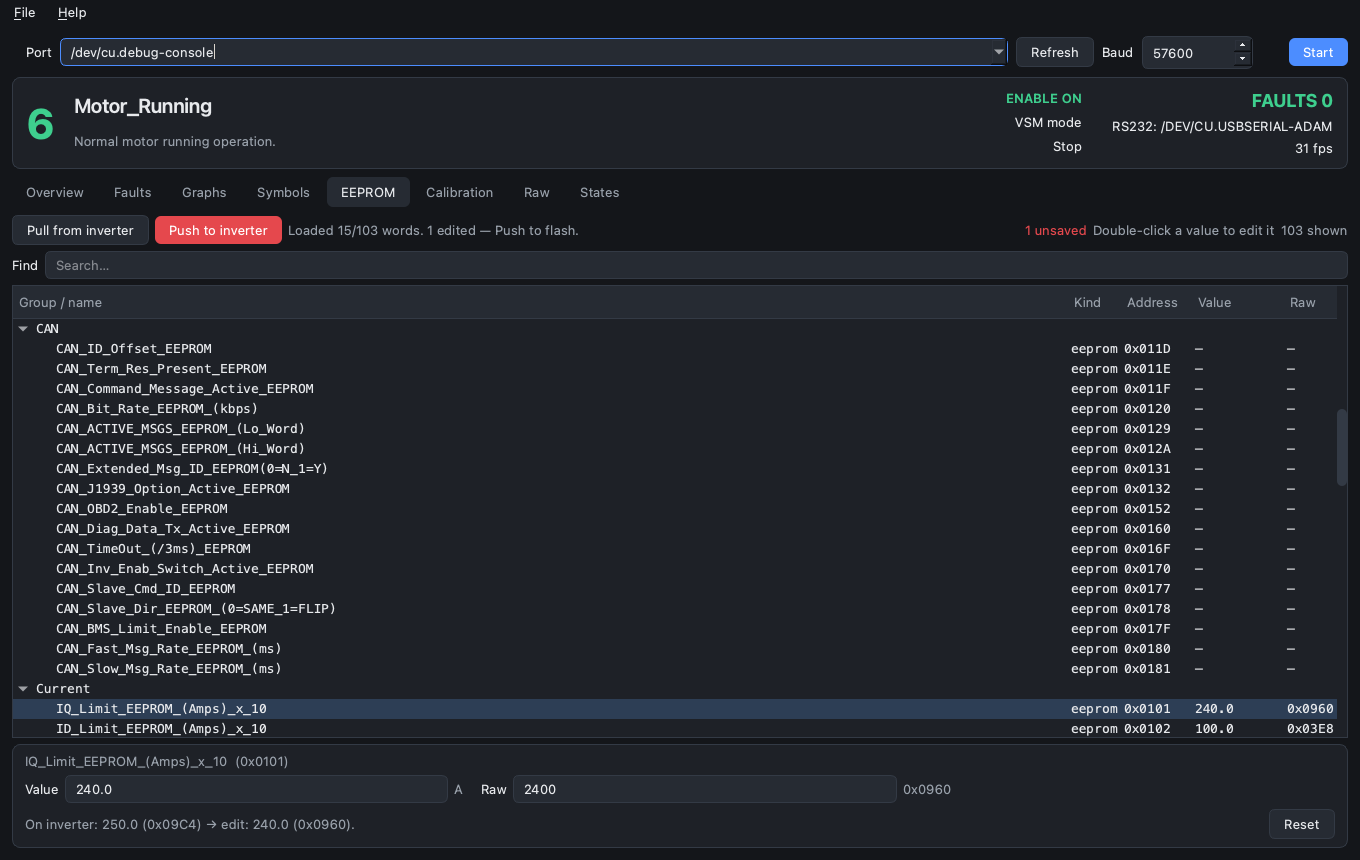Select the CAN_Bit_Rate_EEPROM_(kbps) row
Image resolution: width=1360 pixels, height=860 pixels.
pyautogui.click(x=674, y=408)
